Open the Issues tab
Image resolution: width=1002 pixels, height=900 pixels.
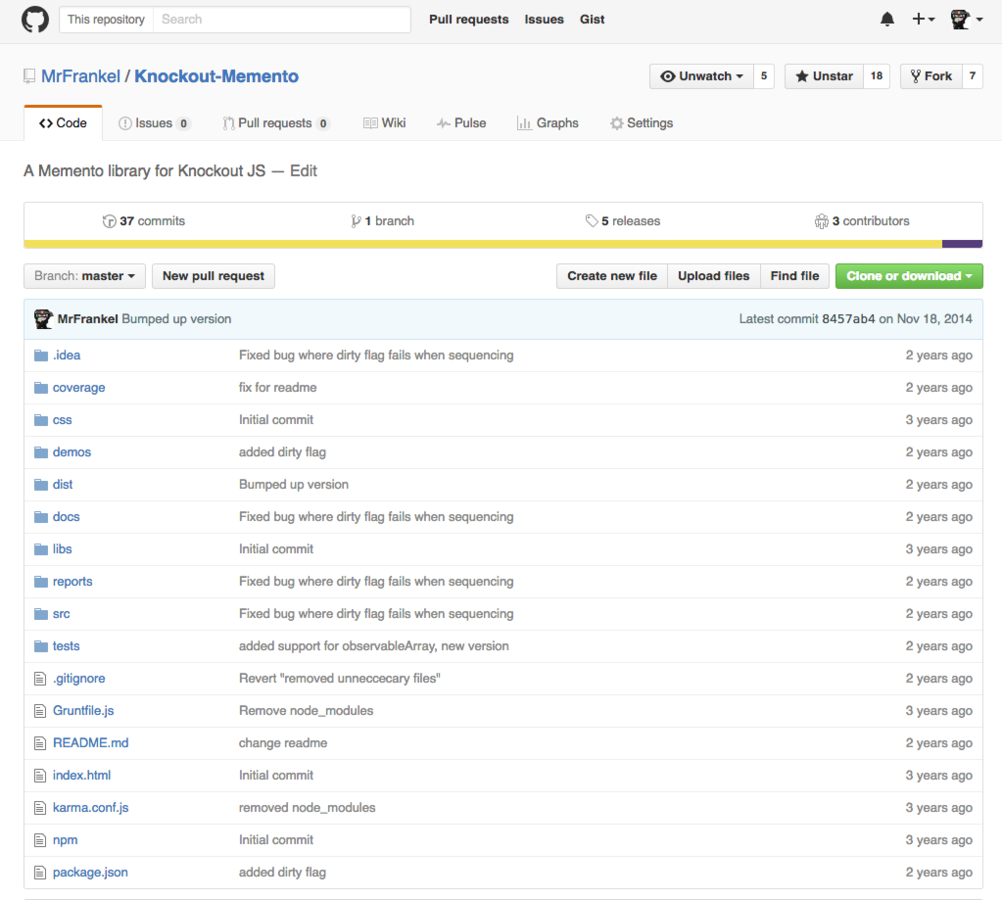tap(154, 123)
